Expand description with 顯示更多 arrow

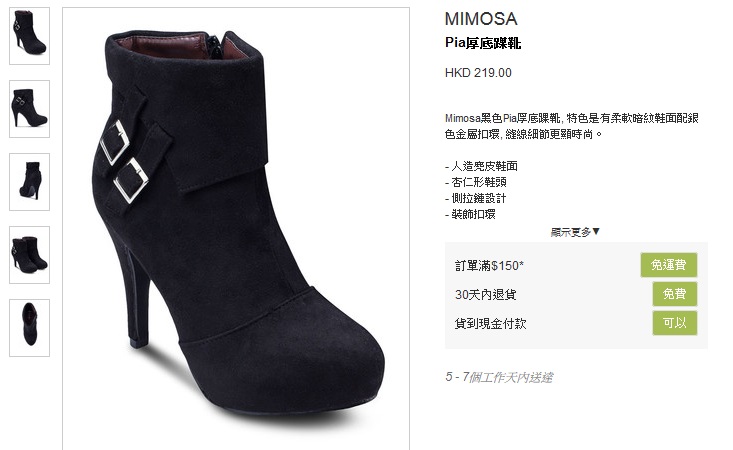[x=575, y=232]
